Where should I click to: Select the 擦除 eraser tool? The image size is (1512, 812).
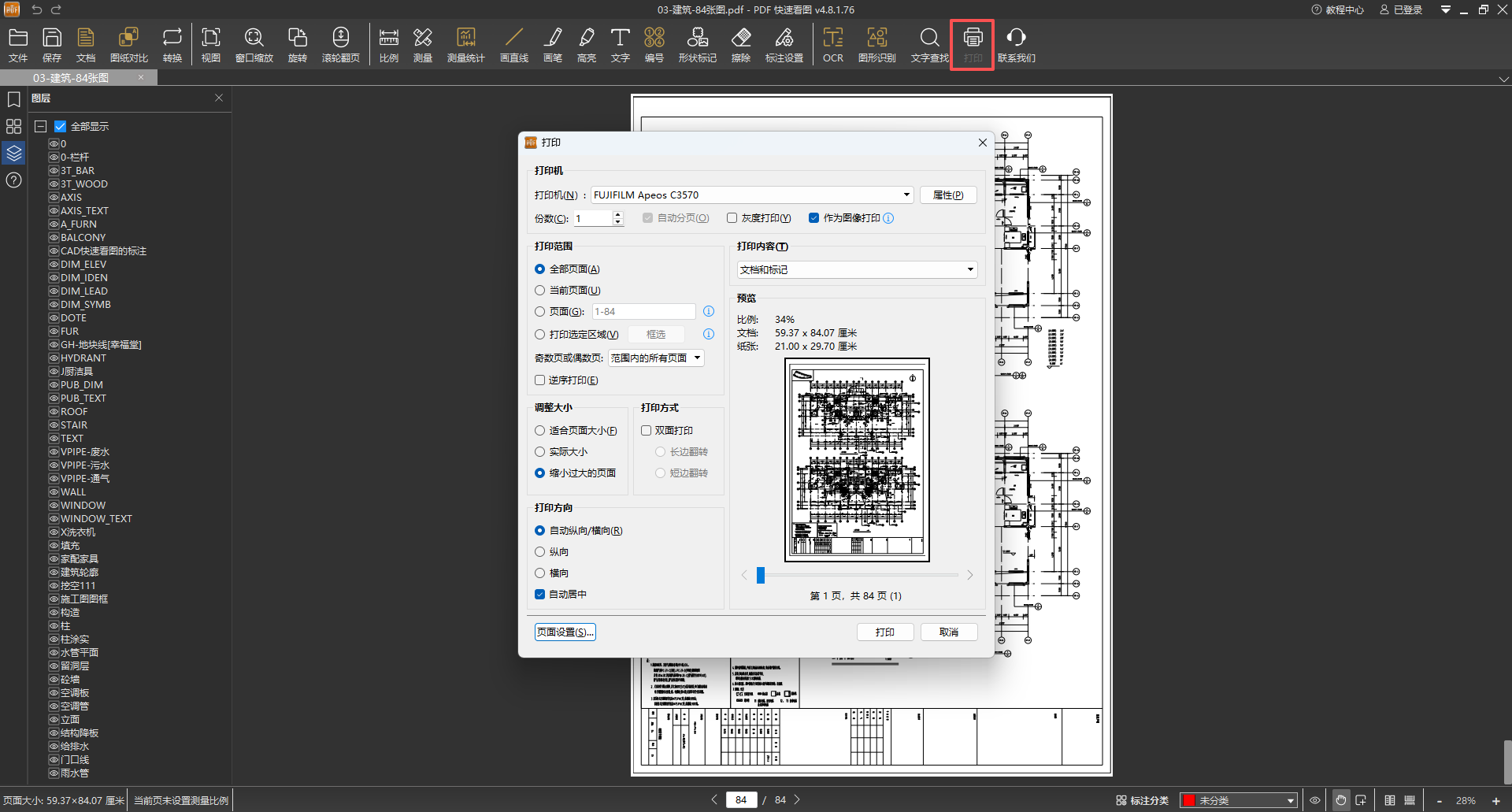(x=740, y=44)
